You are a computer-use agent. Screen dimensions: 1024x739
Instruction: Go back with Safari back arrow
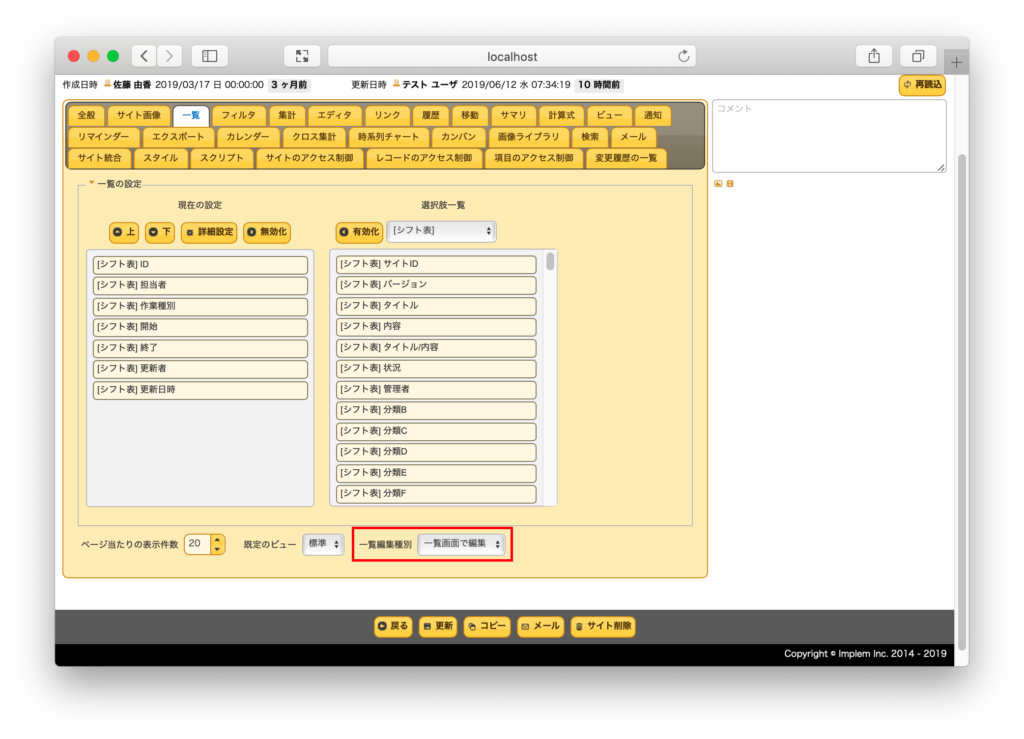[x=144, y=56]
